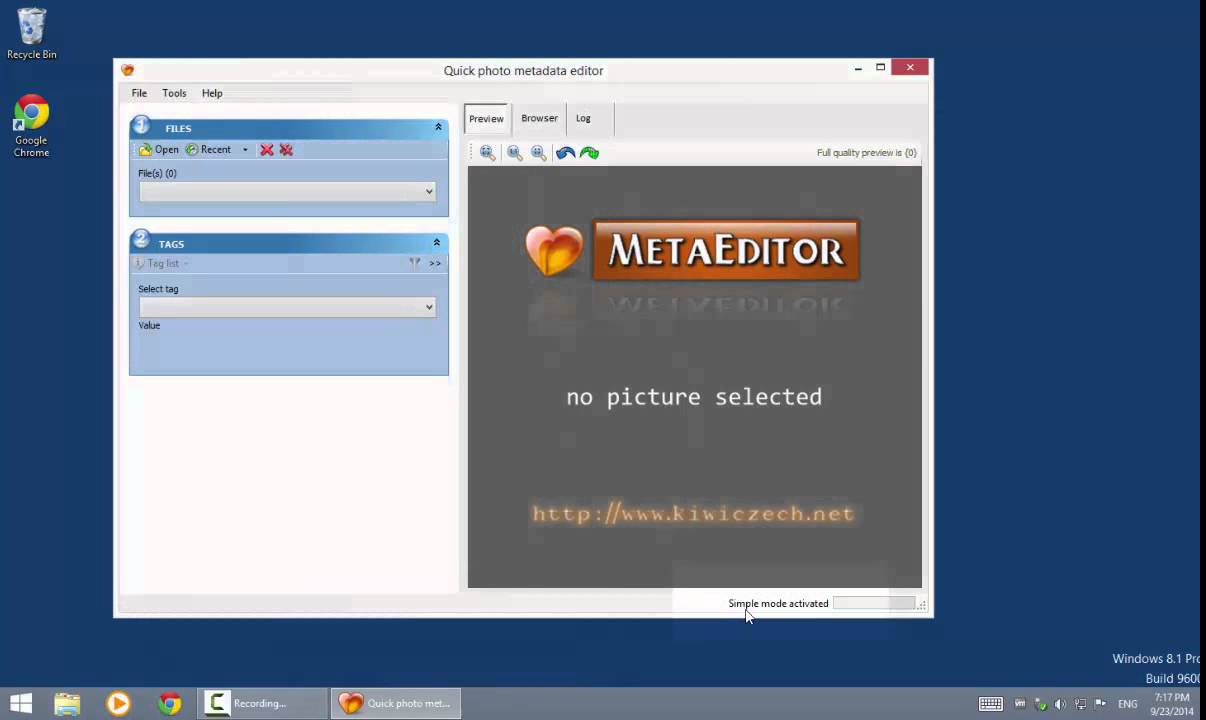1206x720 pixels.
Task: Open the Tools menu
Action: [x=174, y=93]
